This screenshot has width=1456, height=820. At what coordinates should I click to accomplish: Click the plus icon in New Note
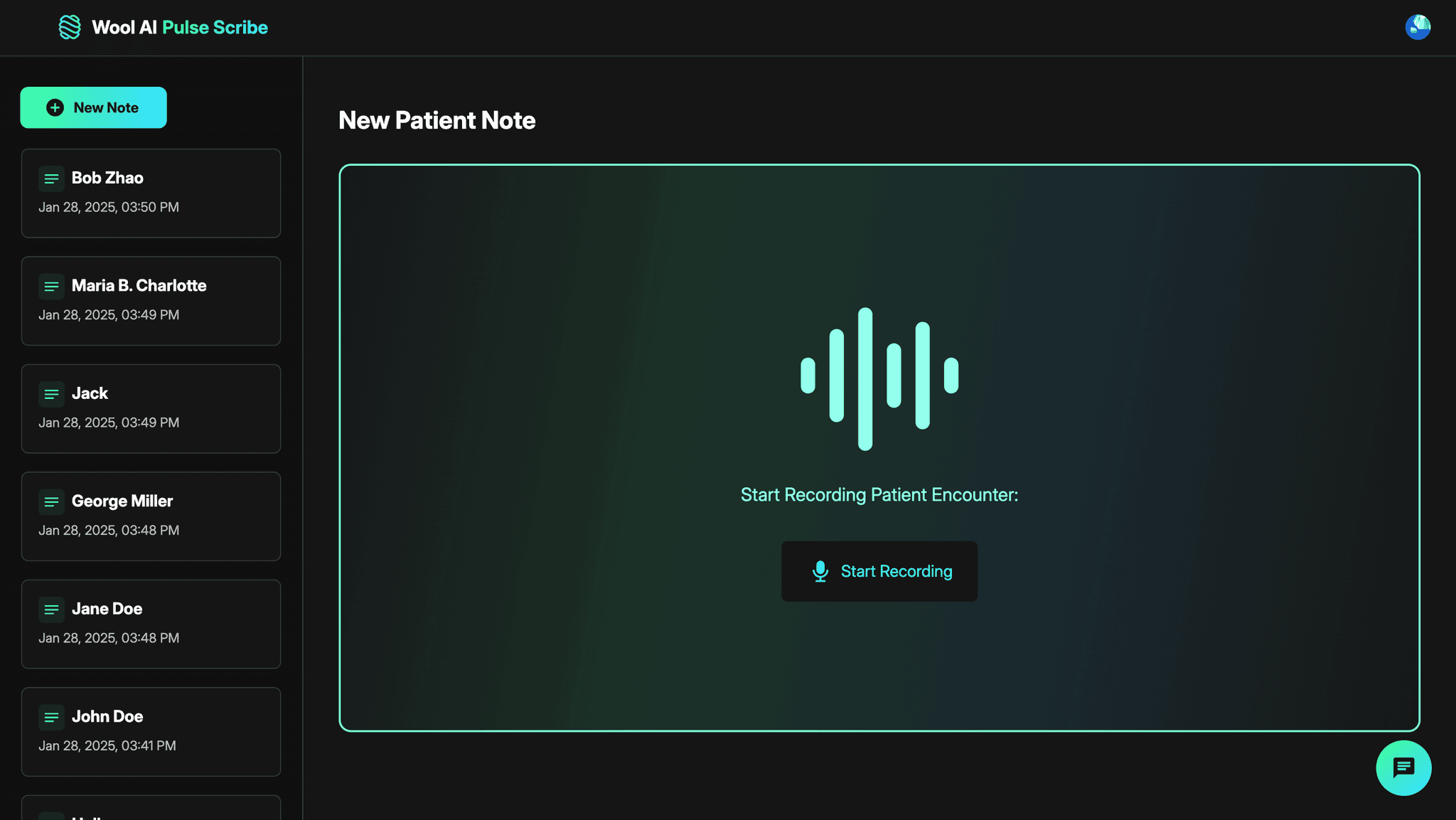(x=55, y=107)
